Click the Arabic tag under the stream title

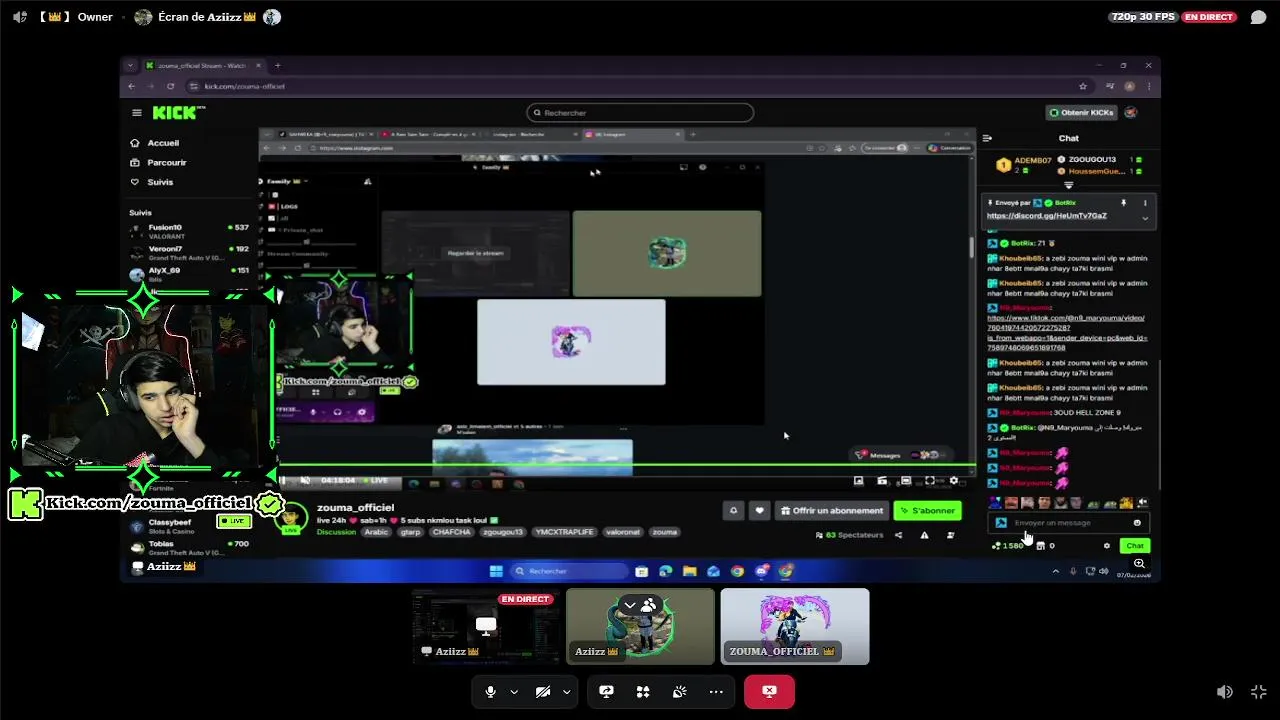tap(376, 532)
